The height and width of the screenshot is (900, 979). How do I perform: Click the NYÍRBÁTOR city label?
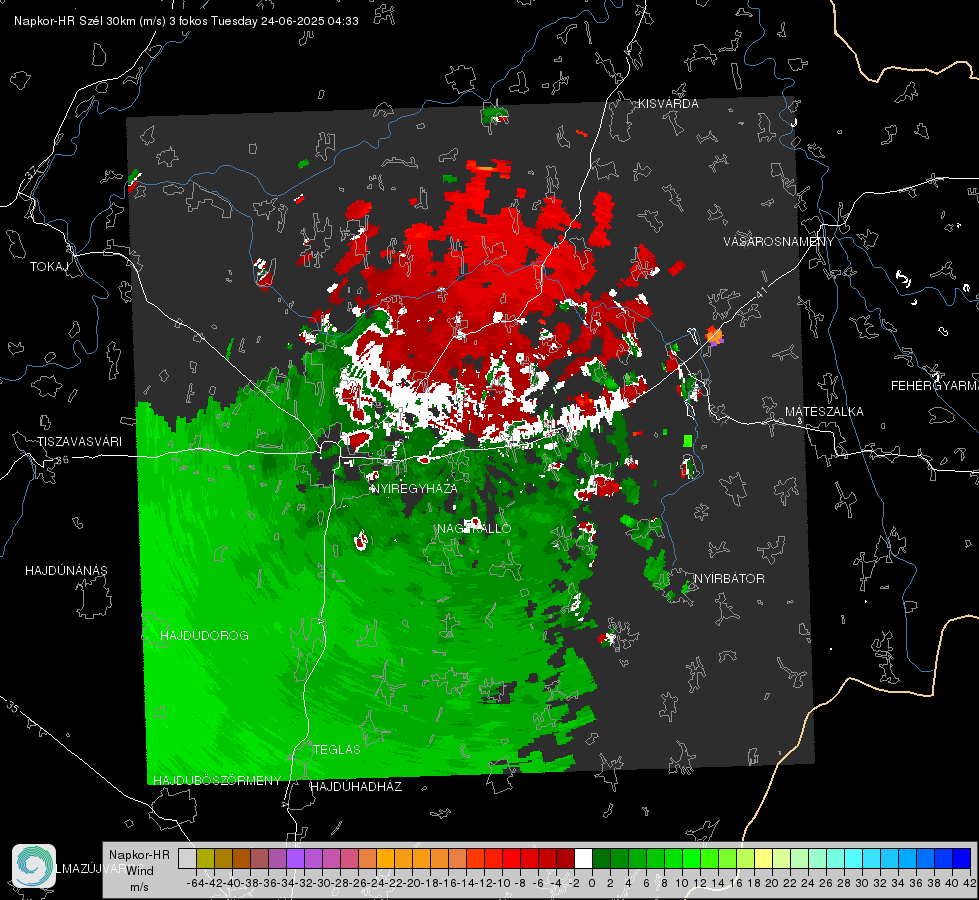[x=729, y=578]
